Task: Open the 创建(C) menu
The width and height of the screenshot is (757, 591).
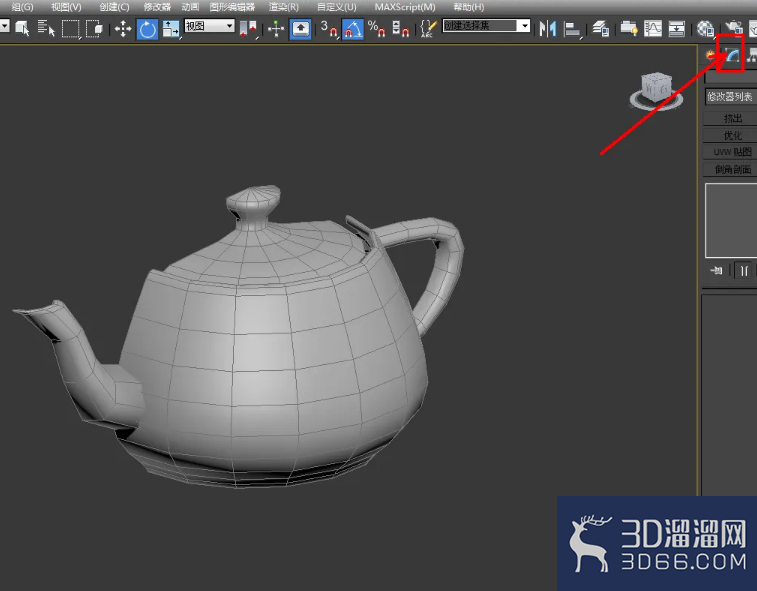Action: pos(114,7)
